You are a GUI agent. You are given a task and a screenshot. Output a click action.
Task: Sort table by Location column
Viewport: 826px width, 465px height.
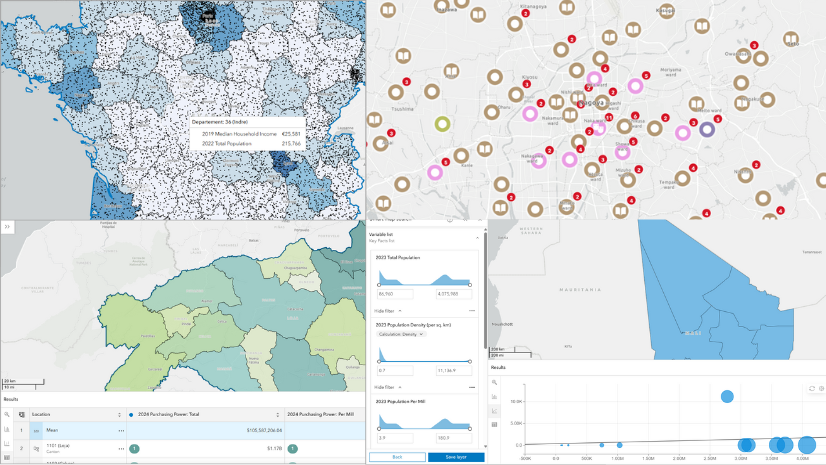pyautogui.click(x=119, y=415)
